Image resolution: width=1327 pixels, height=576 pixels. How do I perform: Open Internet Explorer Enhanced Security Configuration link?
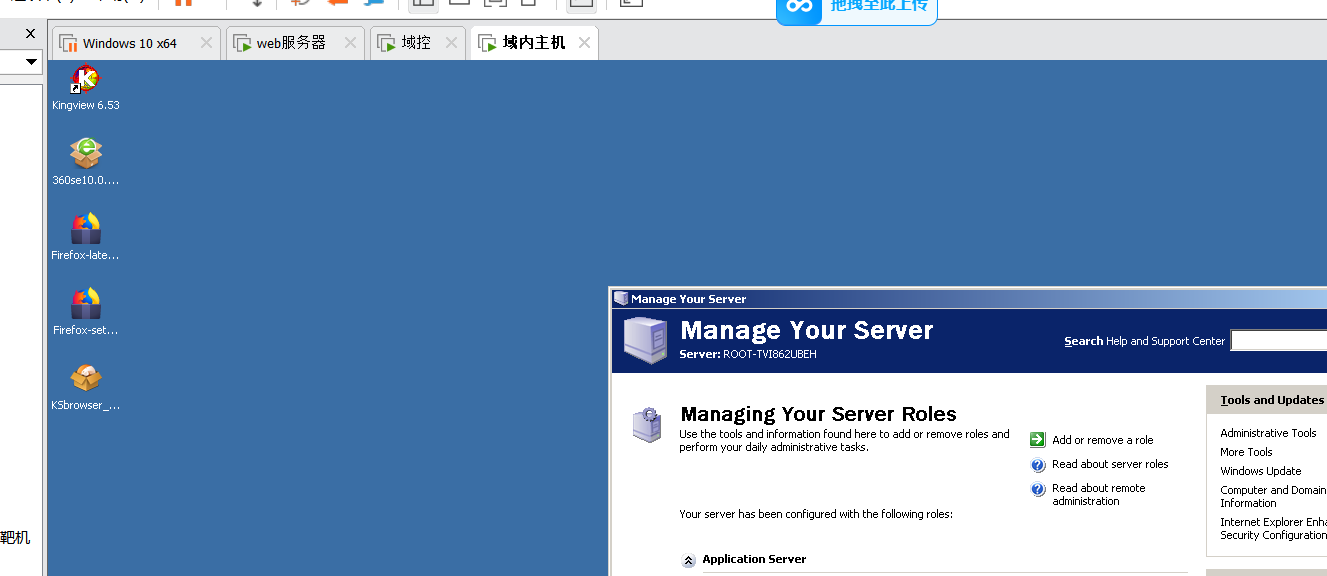click(x=1273, y=529)
